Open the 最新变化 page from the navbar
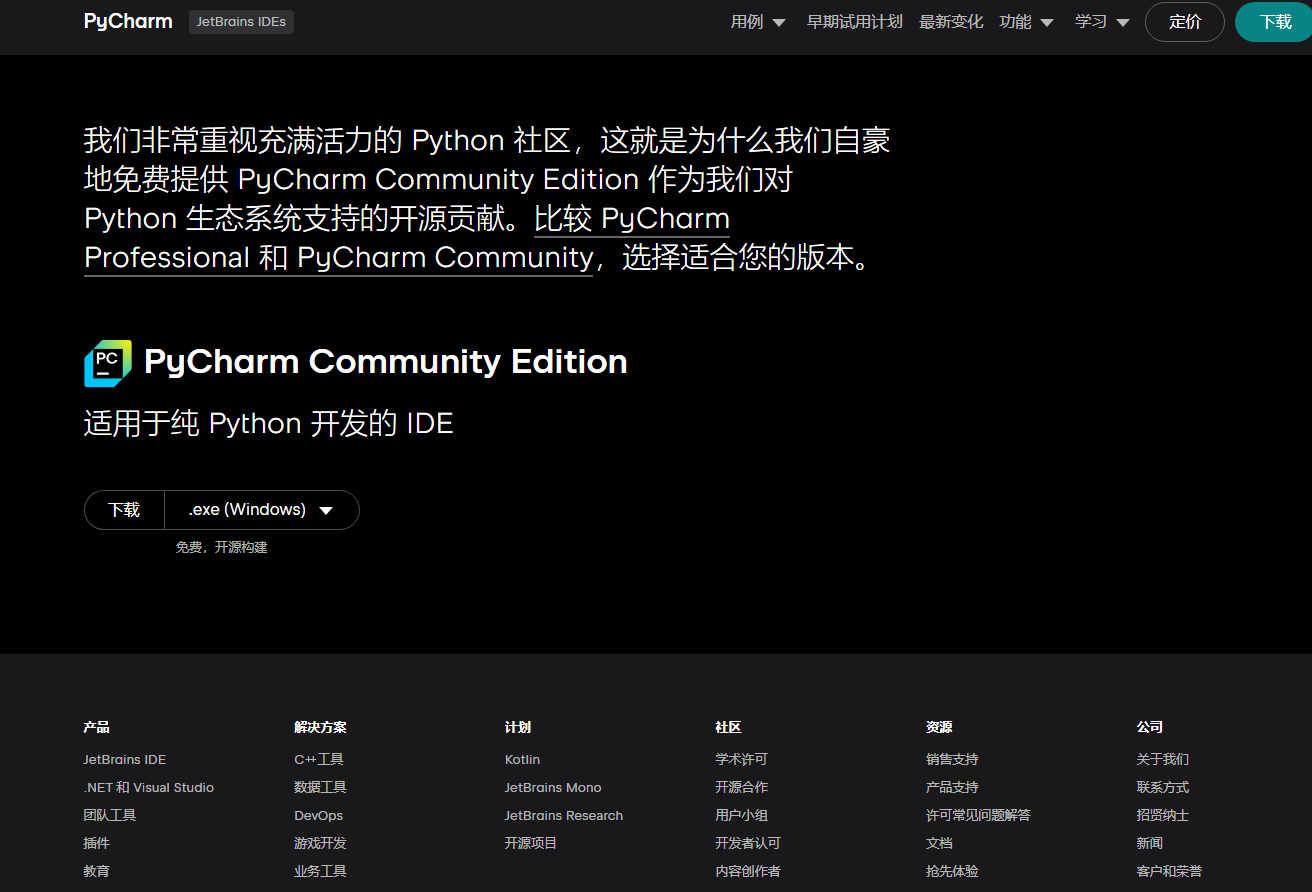This screenshot has height=892, width=1312. (951, 21)
